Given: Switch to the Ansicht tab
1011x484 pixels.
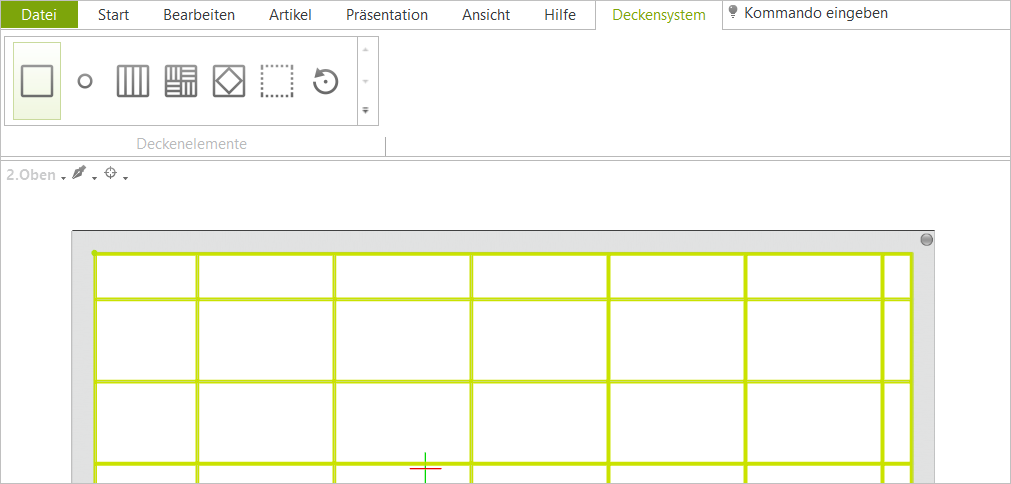Looking at the screenshot, I should coord(486,15).
